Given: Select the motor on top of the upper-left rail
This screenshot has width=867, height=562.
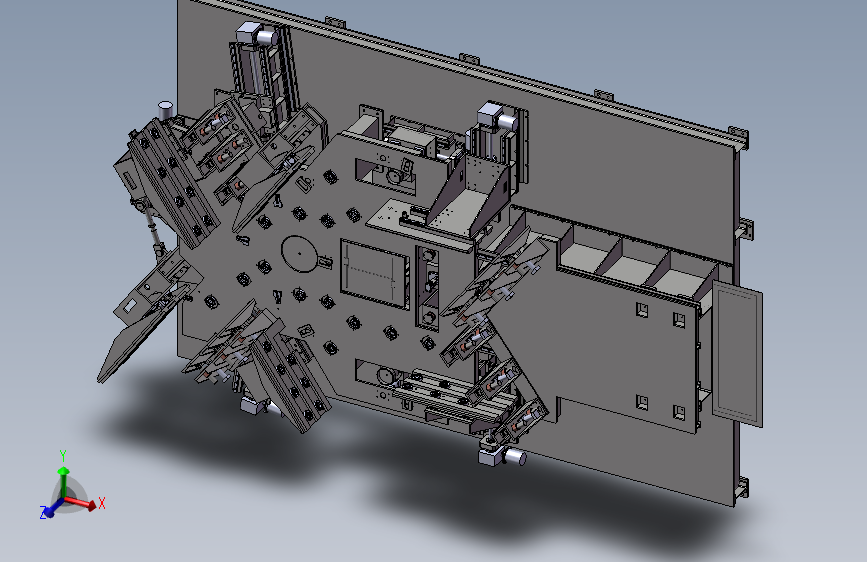Looking at the screenshot, I should tap(257, 34).
